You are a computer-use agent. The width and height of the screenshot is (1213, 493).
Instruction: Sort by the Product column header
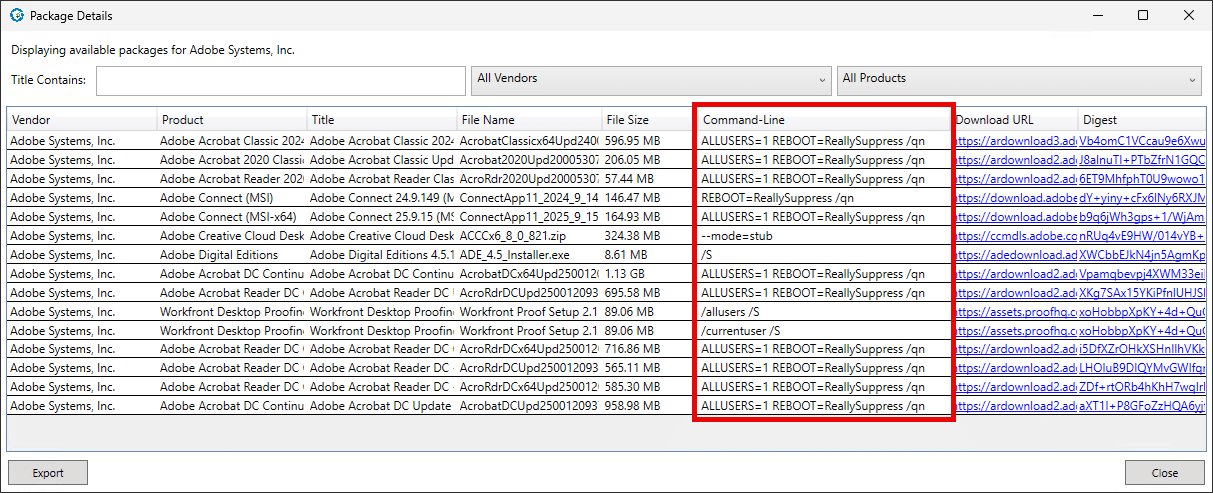(x=231, y=120)
